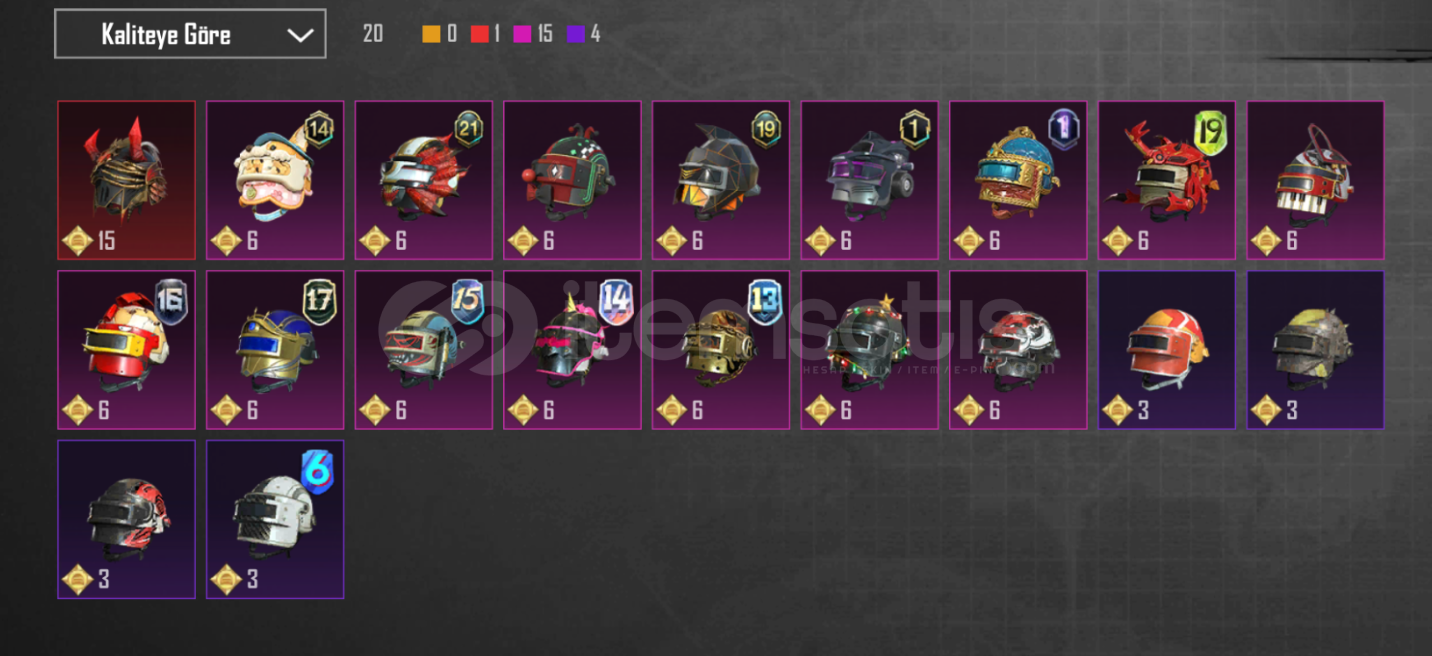Click the orange quality count swatch

click(x=431, y=34)
